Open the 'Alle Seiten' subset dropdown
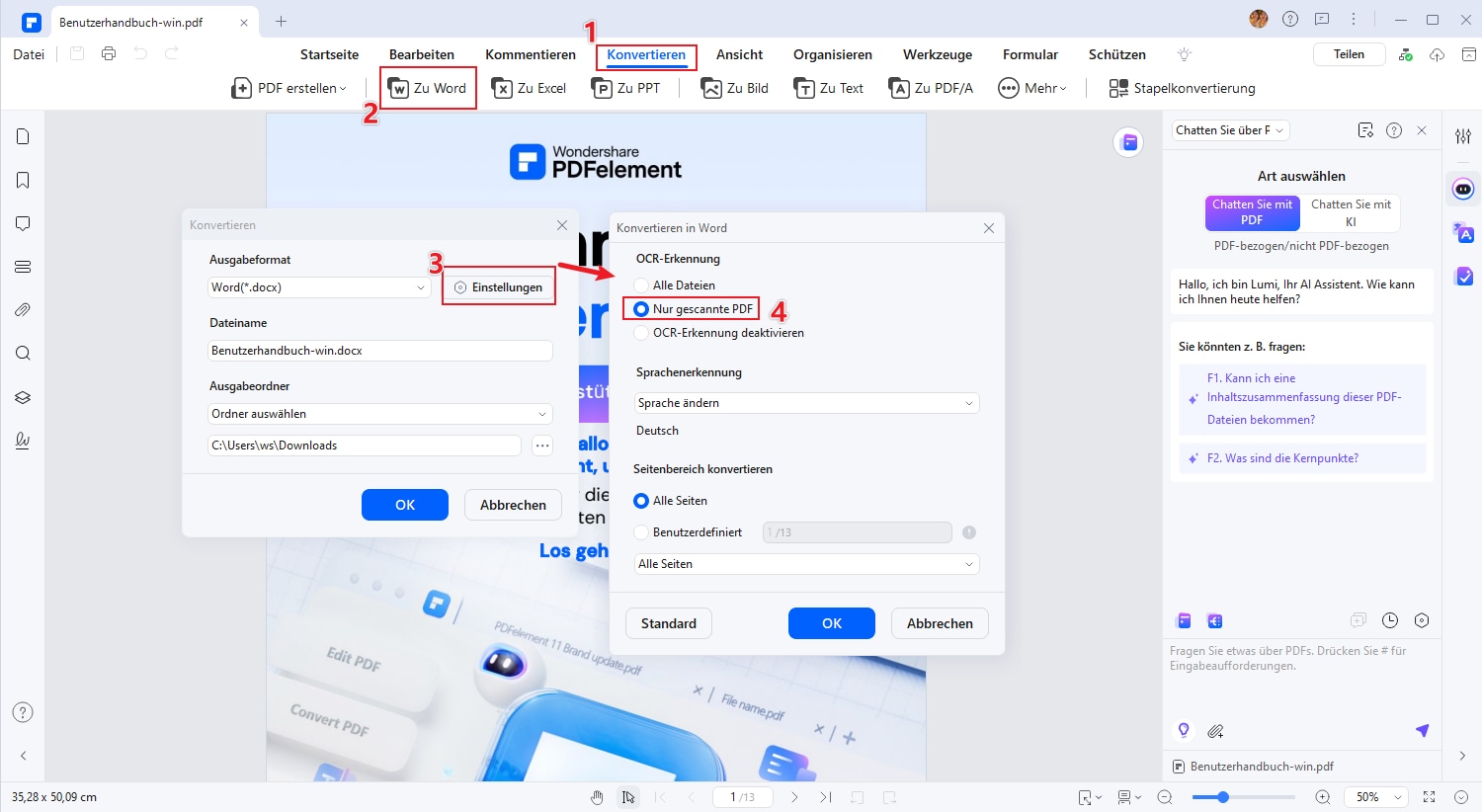Screen dimensions: 1482x812 [x=806, y=564]
